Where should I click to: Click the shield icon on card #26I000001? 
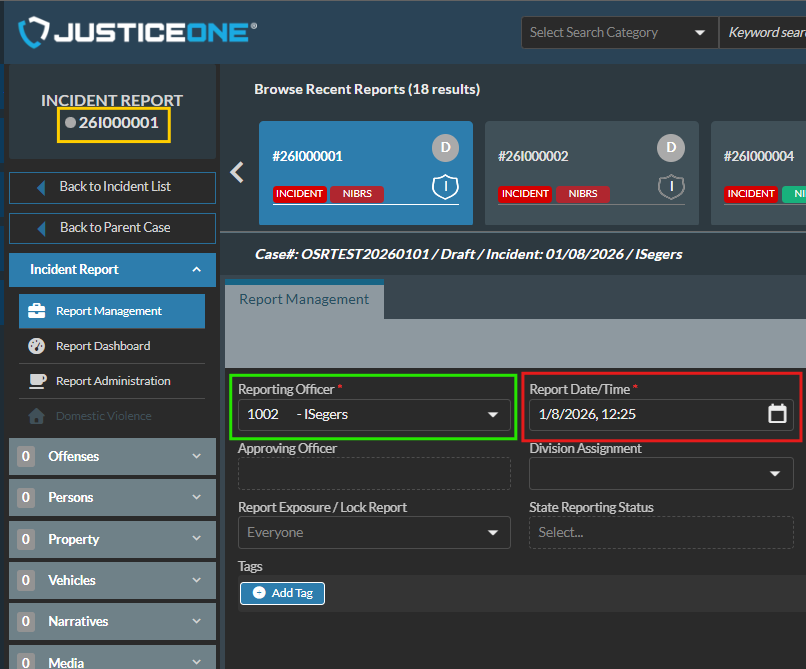445,187
